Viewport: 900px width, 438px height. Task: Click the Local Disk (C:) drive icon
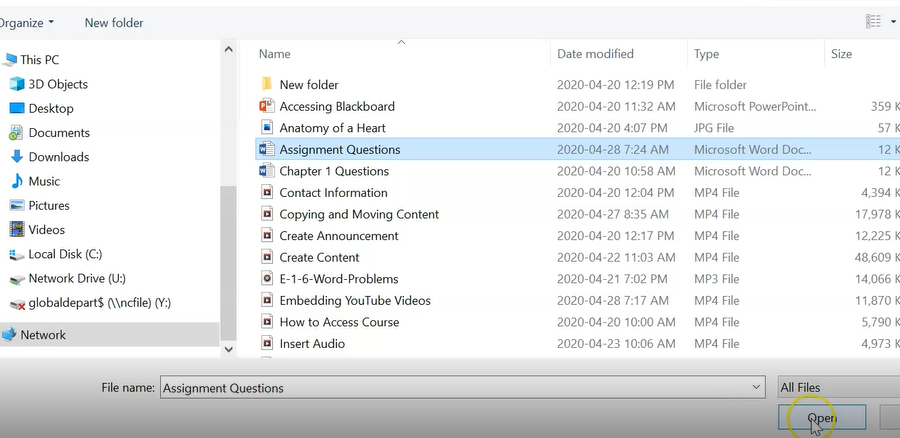(17, 254)
